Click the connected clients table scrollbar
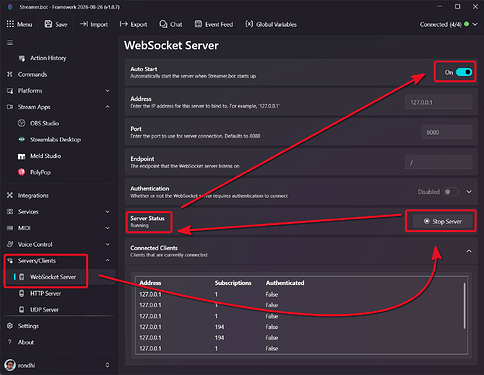Image resolution: width=484 pixels, height=375 pixels. (464, 306)
